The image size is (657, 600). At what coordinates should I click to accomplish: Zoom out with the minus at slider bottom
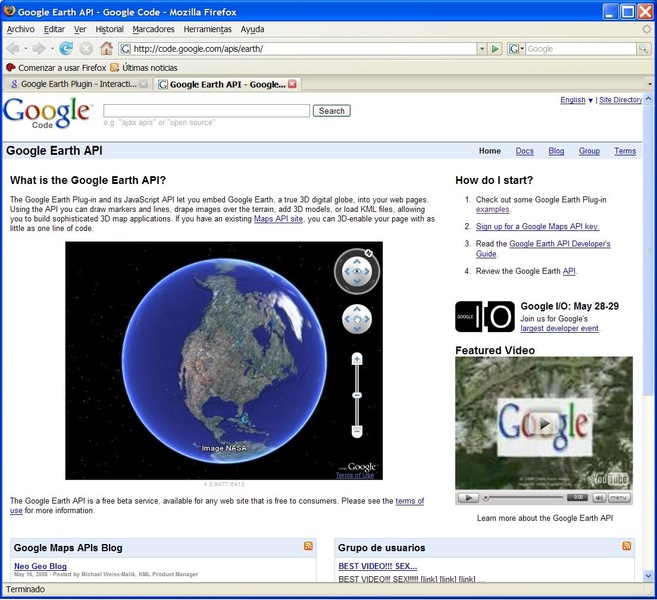tap(357, 431)
